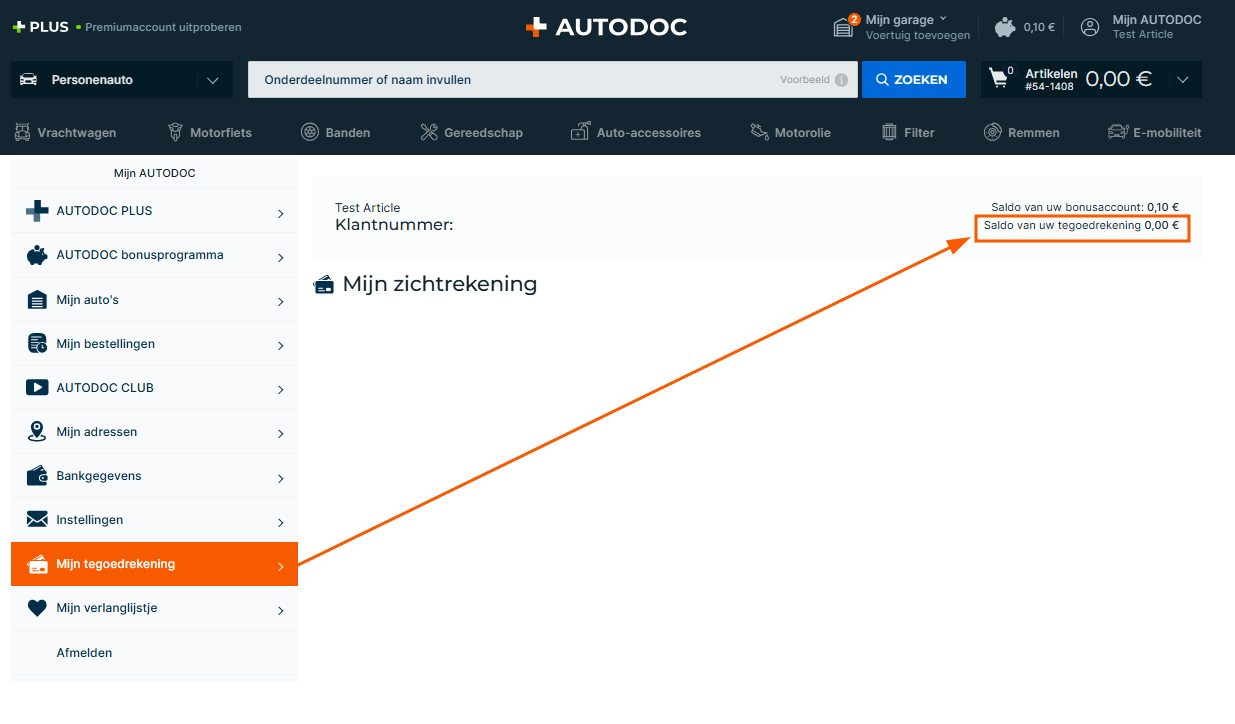Expand the cart total dropdown arrow
Image resolution: width=1235 pixels, height=724 pixels.
click(x=1183, y=80)
